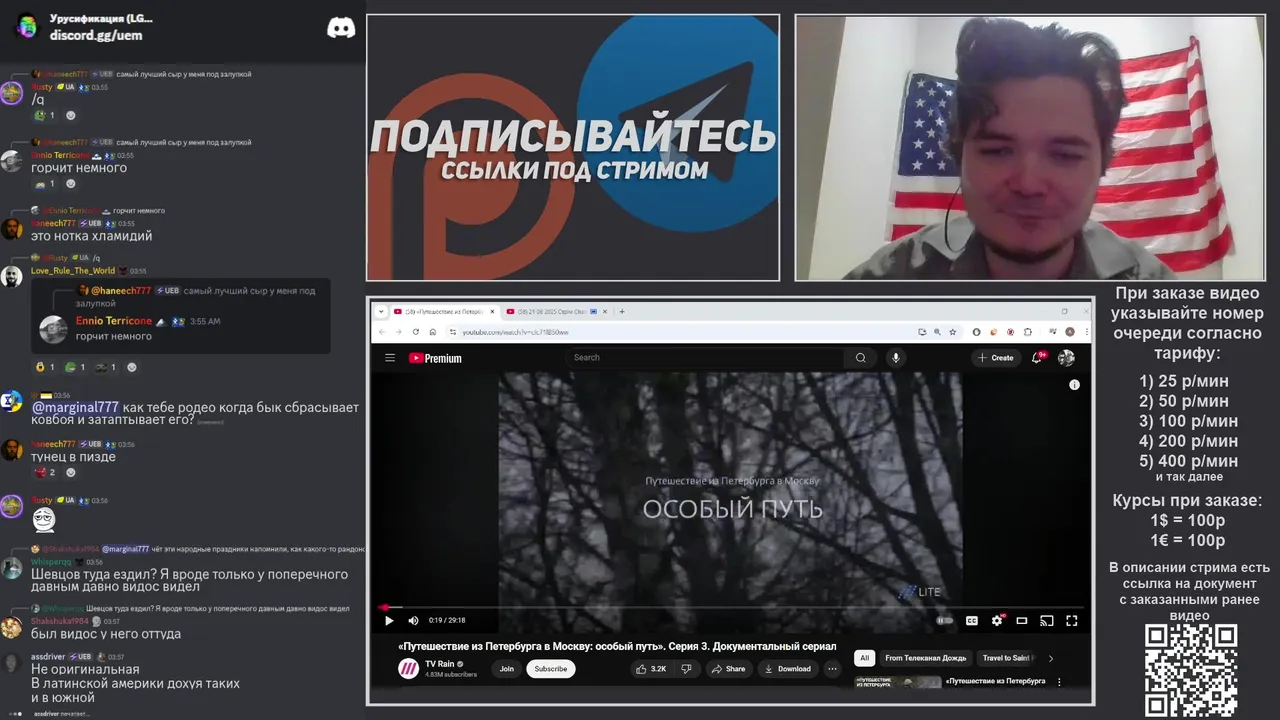Toggle closed captions CC button

coord(971,621)
